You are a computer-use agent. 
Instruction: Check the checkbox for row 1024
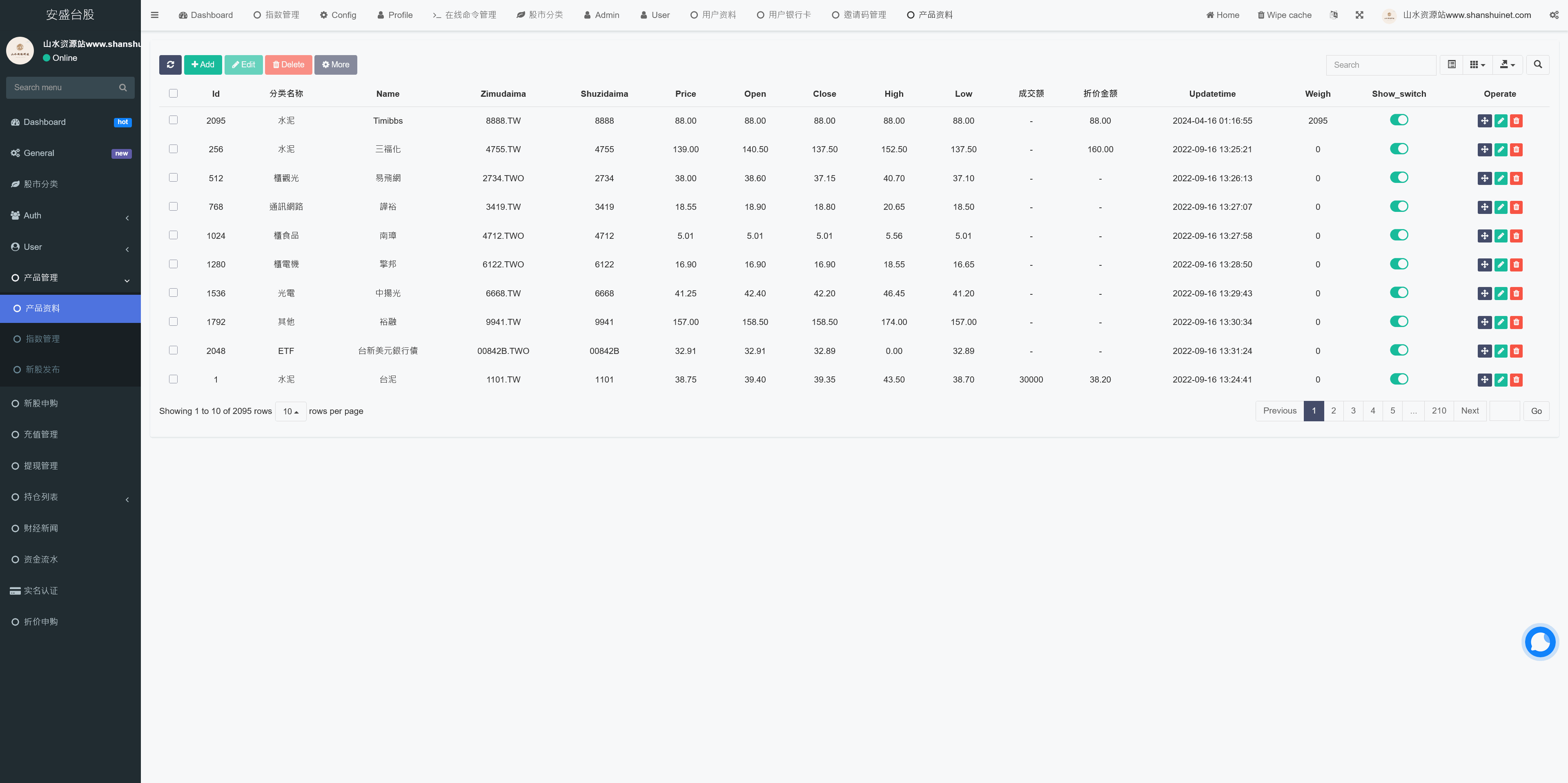174,236
